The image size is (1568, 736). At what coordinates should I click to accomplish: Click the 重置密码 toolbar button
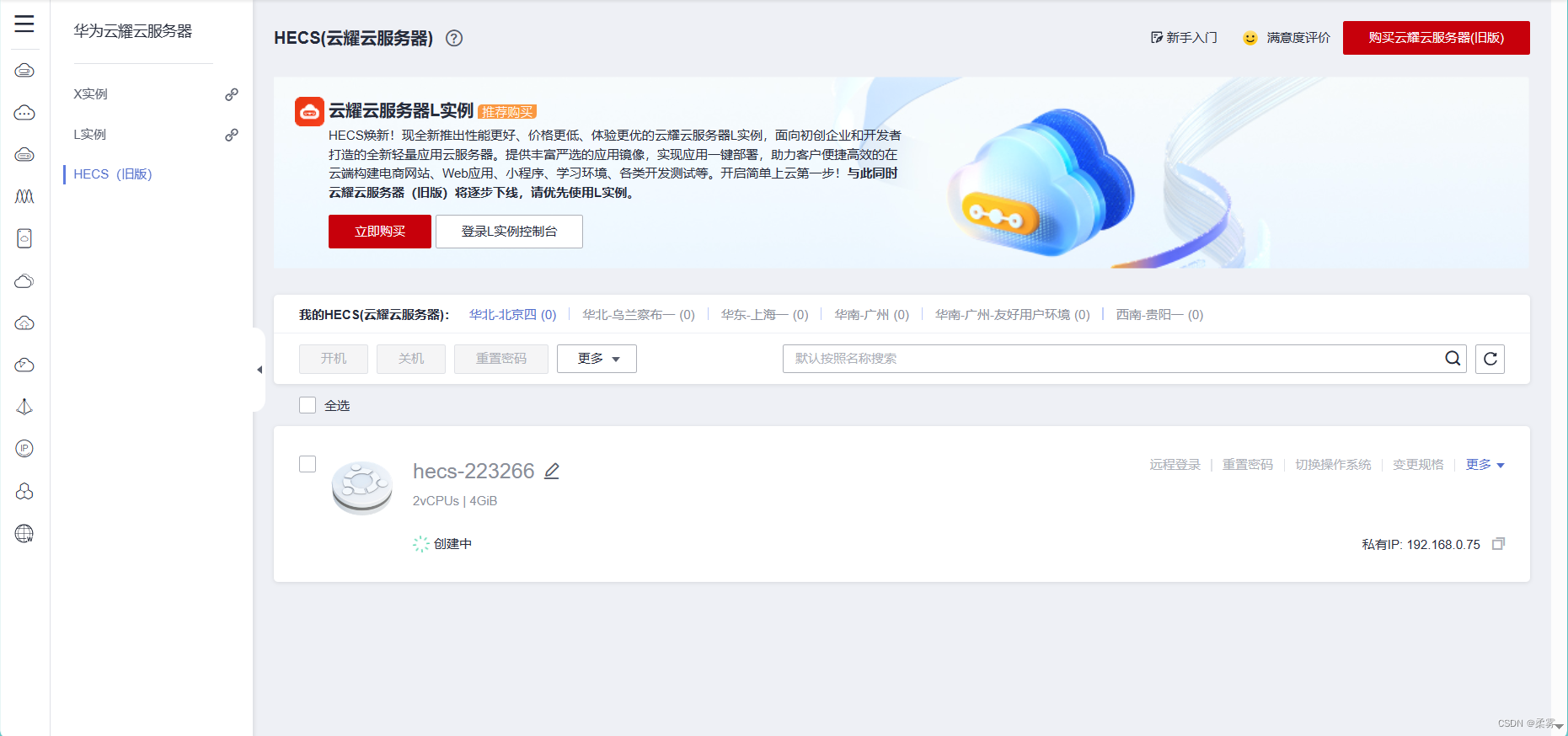pyautogui.click(x=501, y=359)
